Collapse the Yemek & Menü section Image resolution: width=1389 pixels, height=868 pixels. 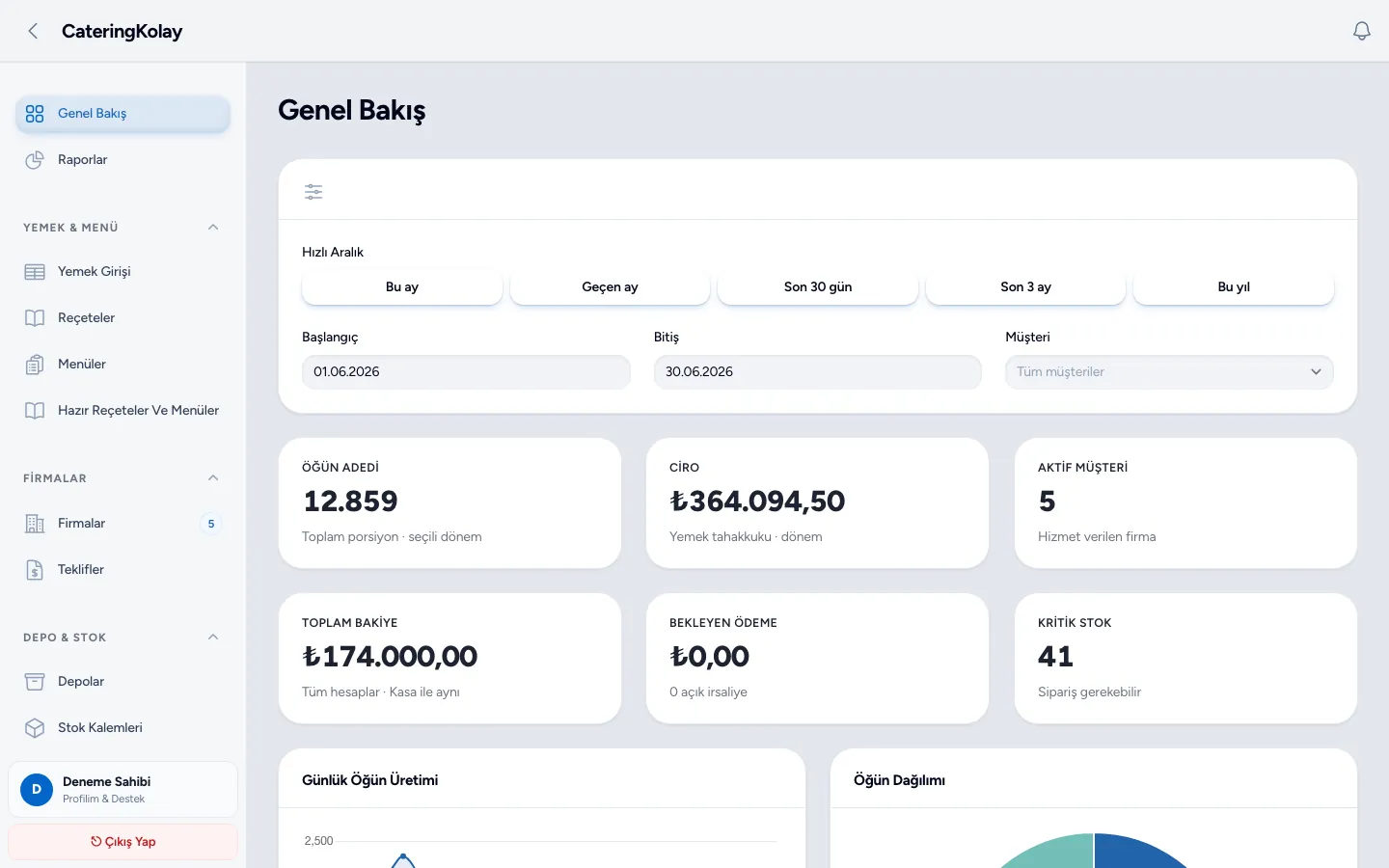point(213,228)
